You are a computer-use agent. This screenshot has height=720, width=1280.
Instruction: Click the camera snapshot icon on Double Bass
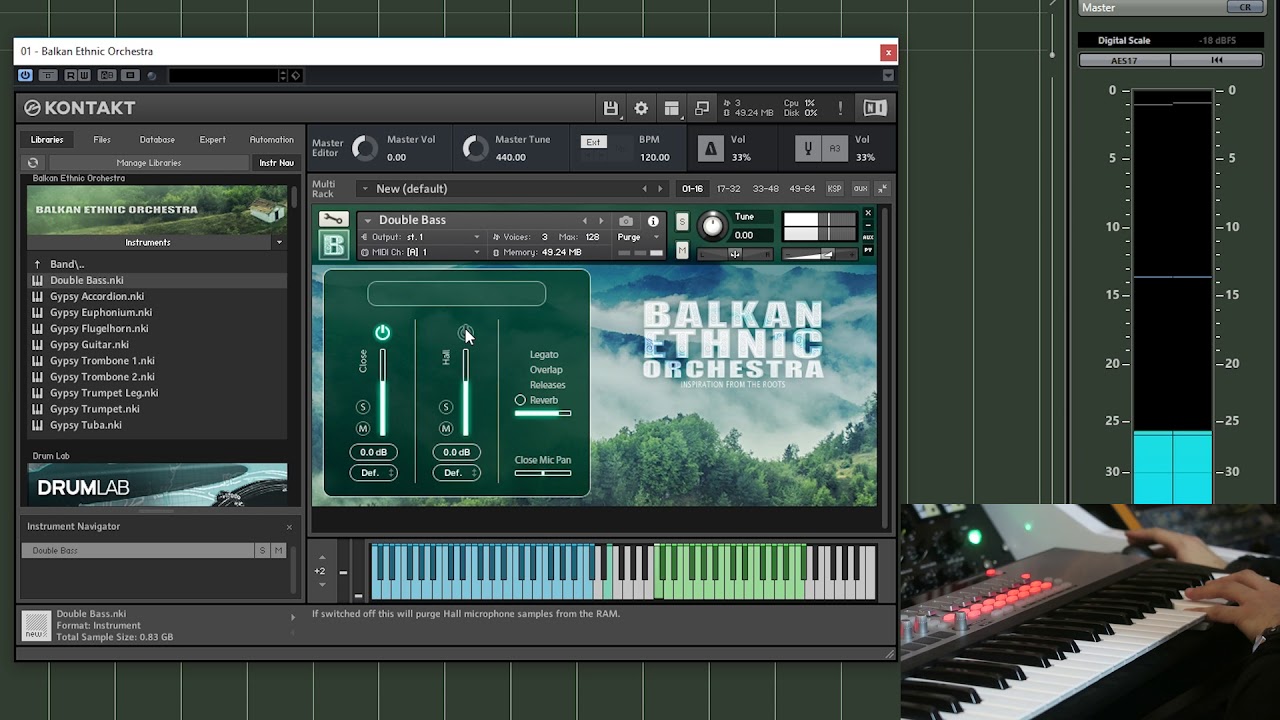pos(626,221)
